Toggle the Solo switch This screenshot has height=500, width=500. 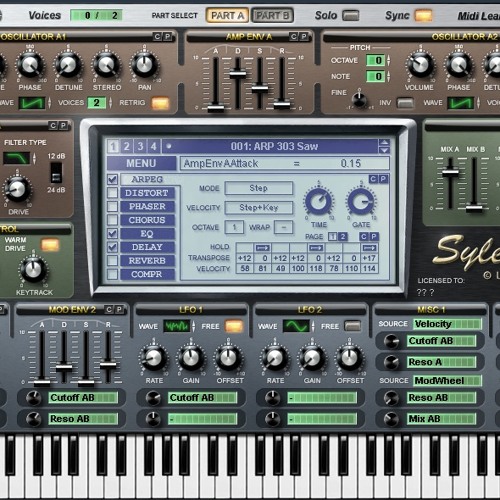click(x=351, y=15)
